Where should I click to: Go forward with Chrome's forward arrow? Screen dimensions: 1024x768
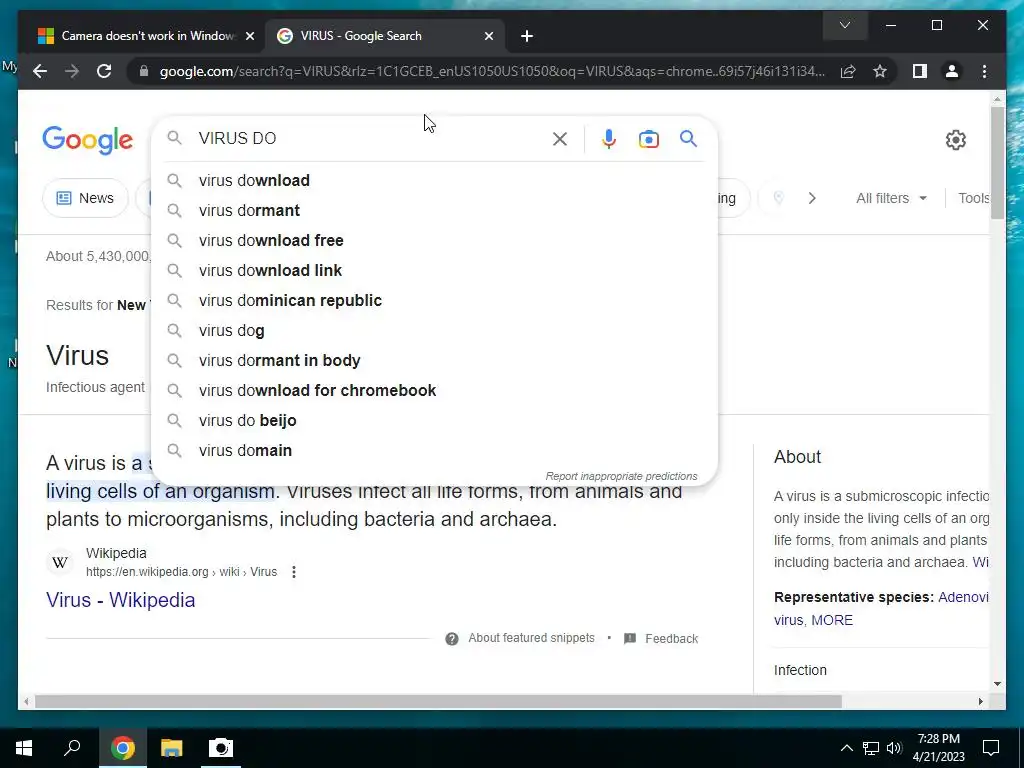coord(72,71)
